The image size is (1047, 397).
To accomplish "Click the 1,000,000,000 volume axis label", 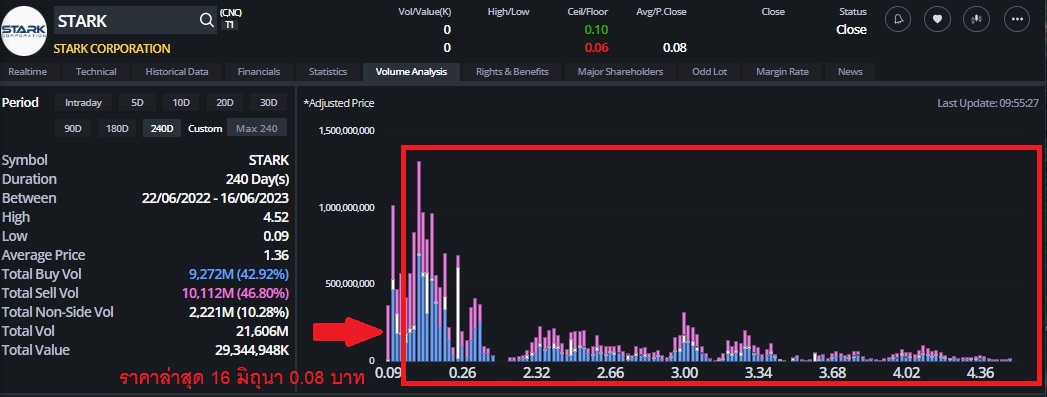I will click(347, 208).
